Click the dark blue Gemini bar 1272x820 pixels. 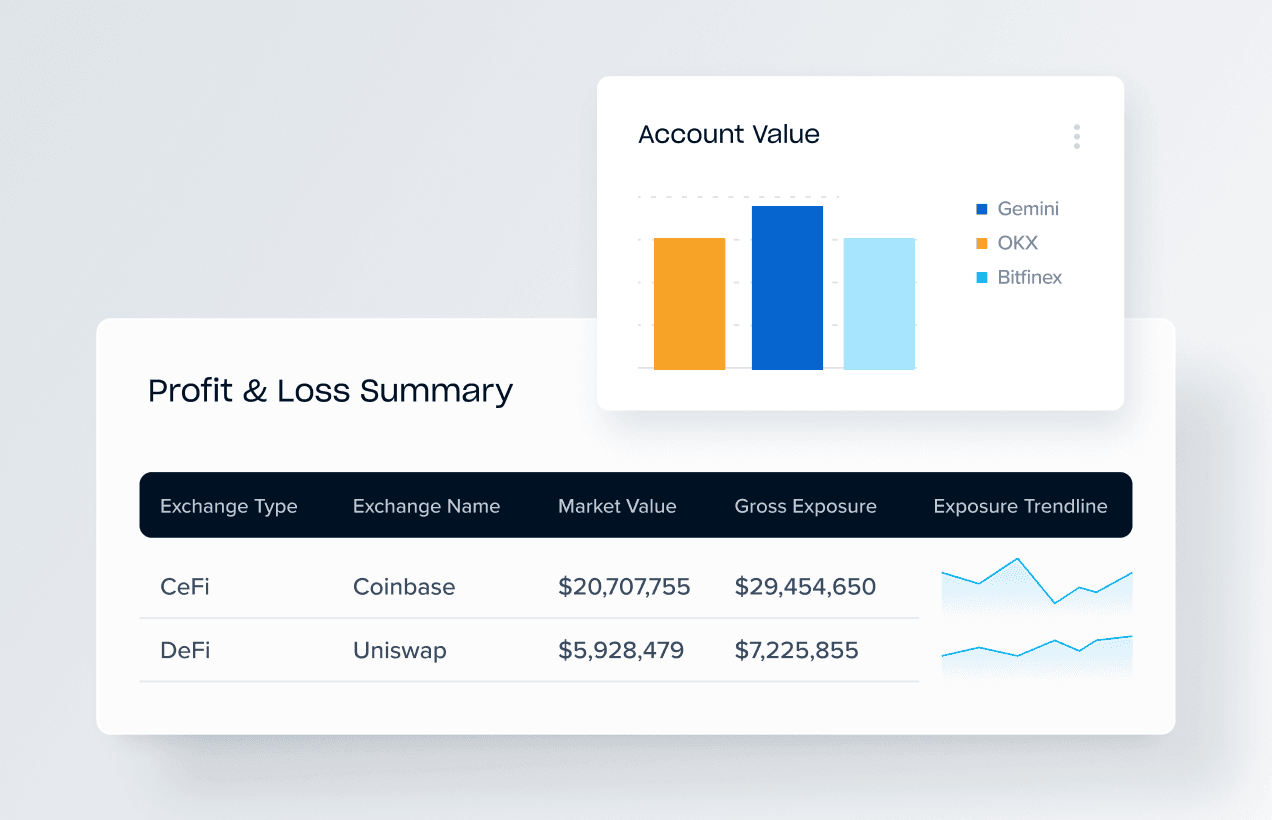click(787, 287)
